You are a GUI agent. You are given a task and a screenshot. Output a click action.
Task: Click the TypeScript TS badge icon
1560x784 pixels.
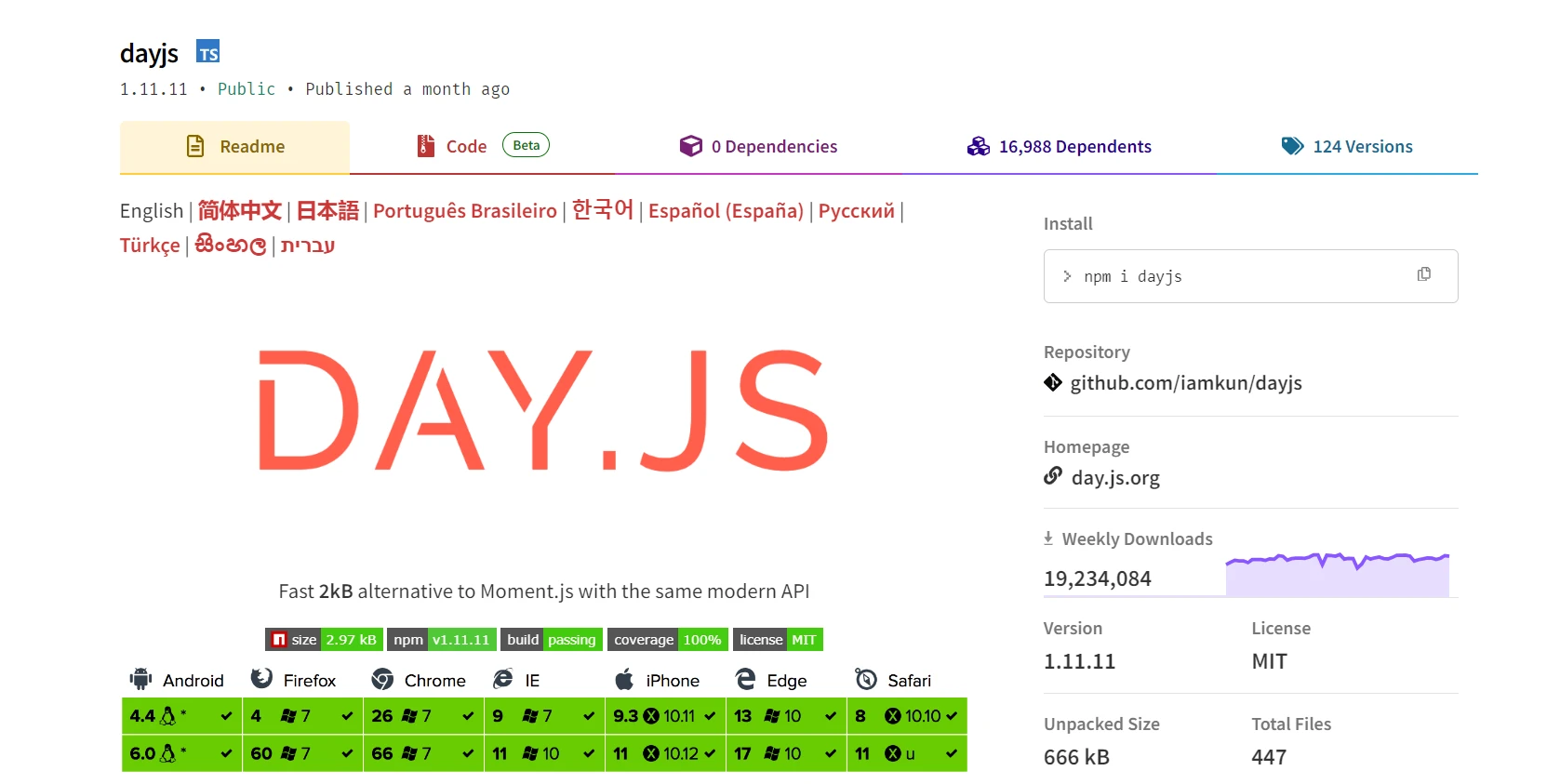click(208, 52)
